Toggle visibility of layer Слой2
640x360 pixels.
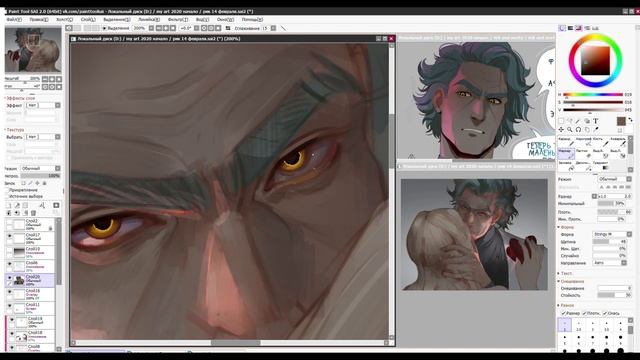pos(9,222)
